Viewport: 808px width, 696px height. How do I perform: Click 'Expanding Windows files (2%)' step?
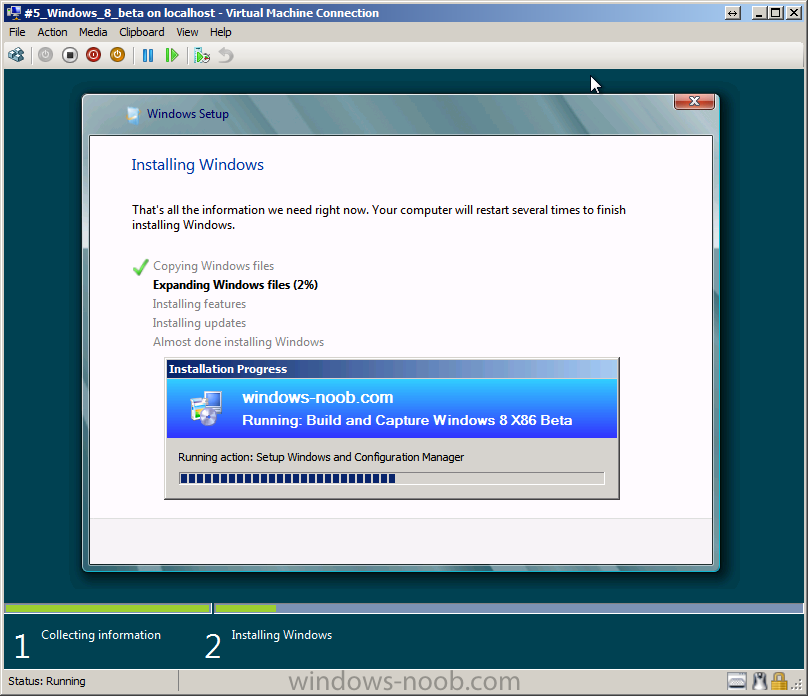tap(235, 285)
